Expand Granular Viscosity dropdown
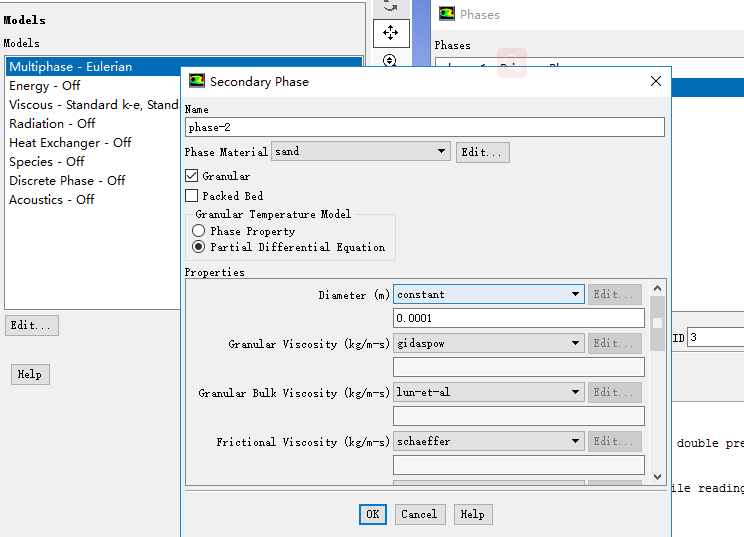The image size is (744, 537). pos(575,343)
